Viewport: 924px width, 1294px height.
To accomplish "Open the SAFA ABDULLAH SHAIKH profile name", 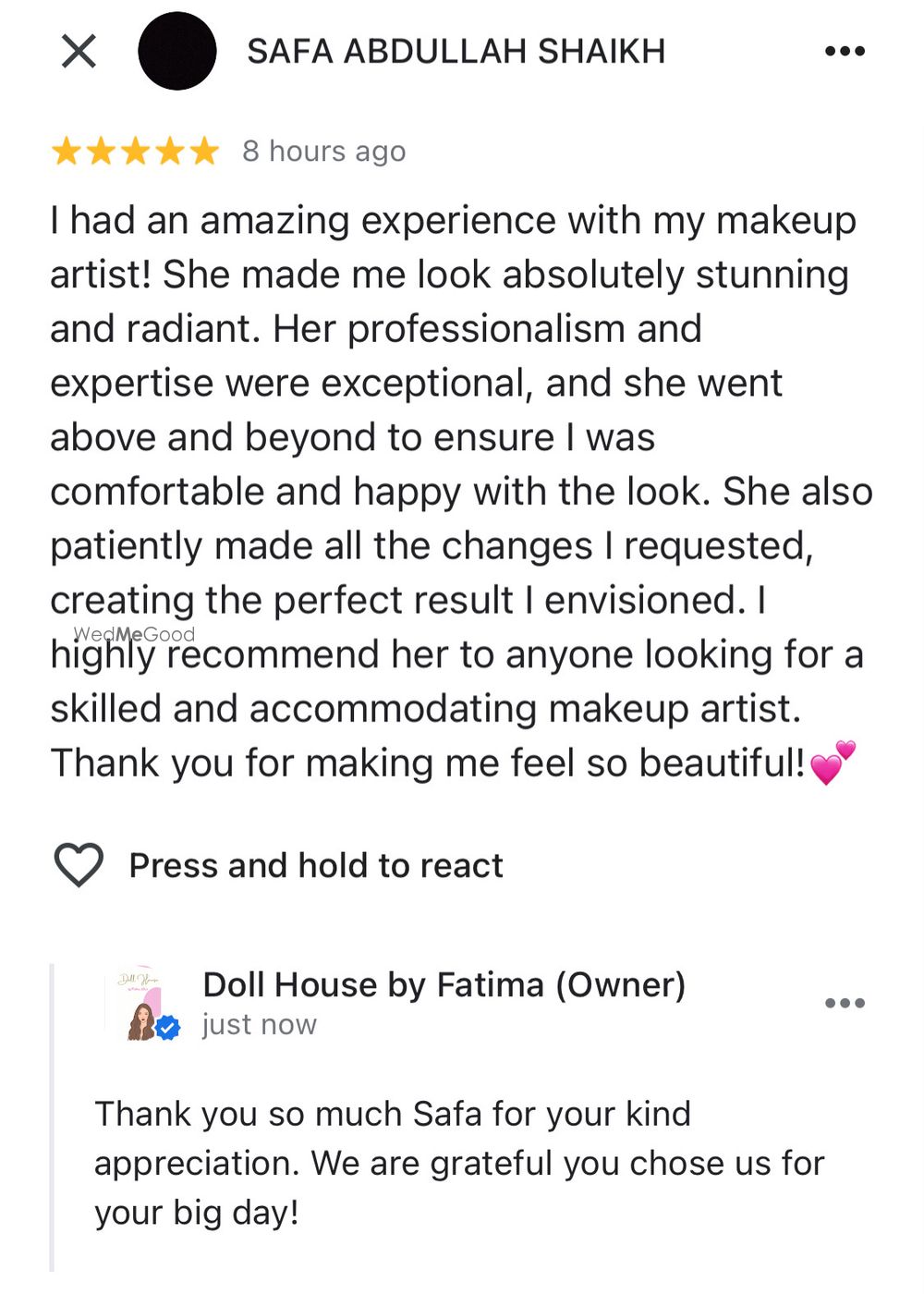I will click(x=456, y=52).
